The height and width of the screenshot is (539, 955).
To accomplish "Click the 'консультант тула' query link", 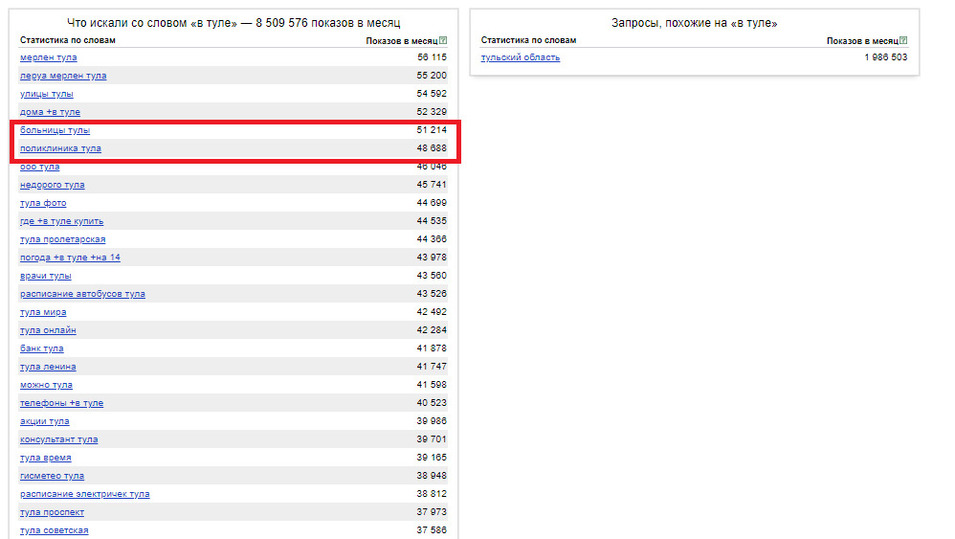I will pos(59,440).
